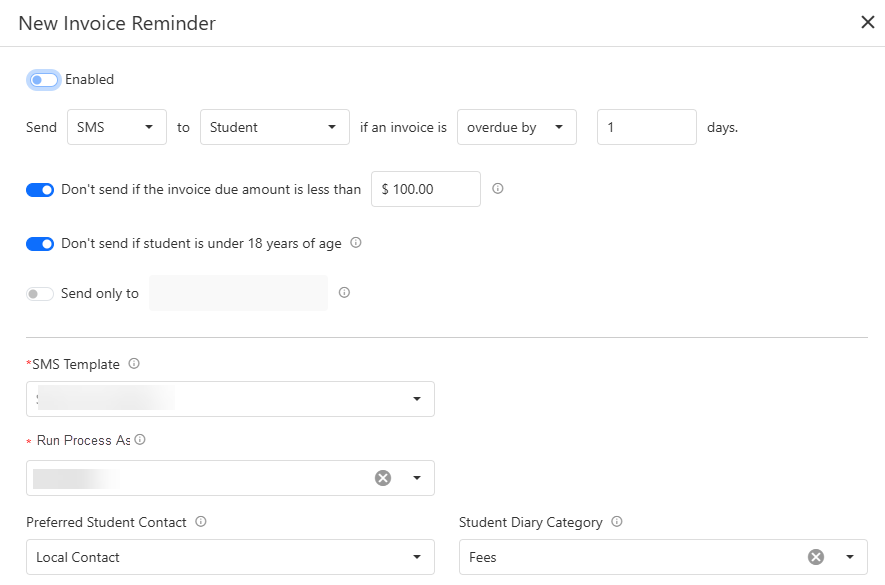This screenshot has width=885, height=585.
Task: Click info icon next to Preferred Student Contact
Action: 201,522
